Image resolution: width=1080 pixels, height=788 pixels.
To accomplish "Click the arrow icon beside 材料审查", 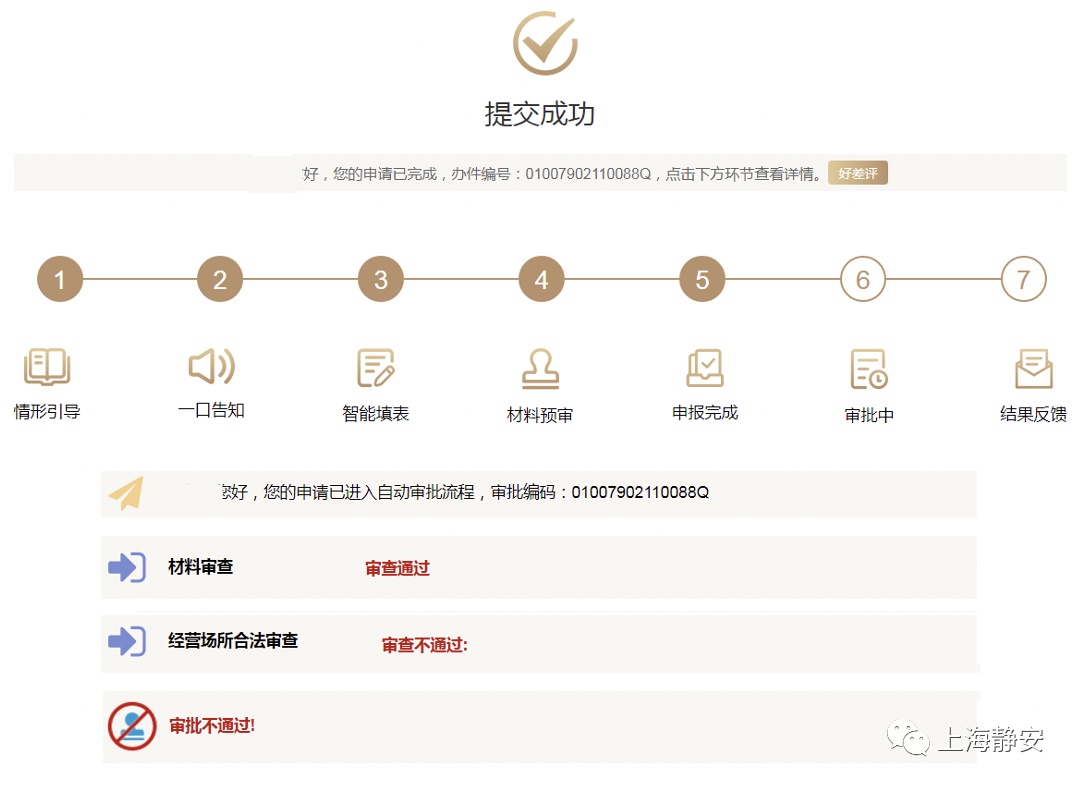I will click(127, 567).
